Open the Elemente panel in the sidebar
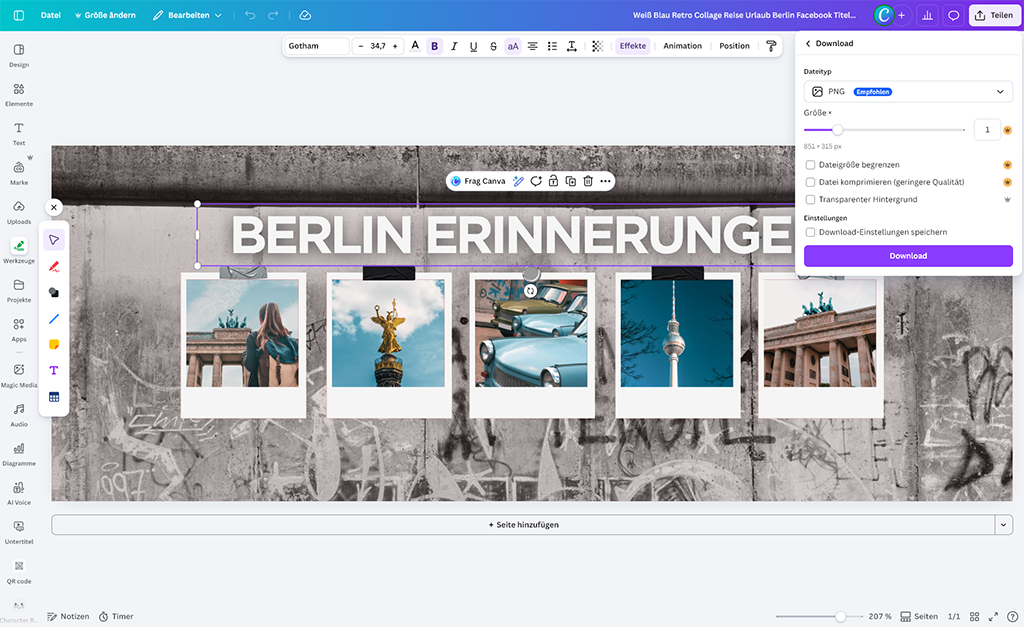The height and width of the screenshot is (627, 1024). [x=18, y=95]
